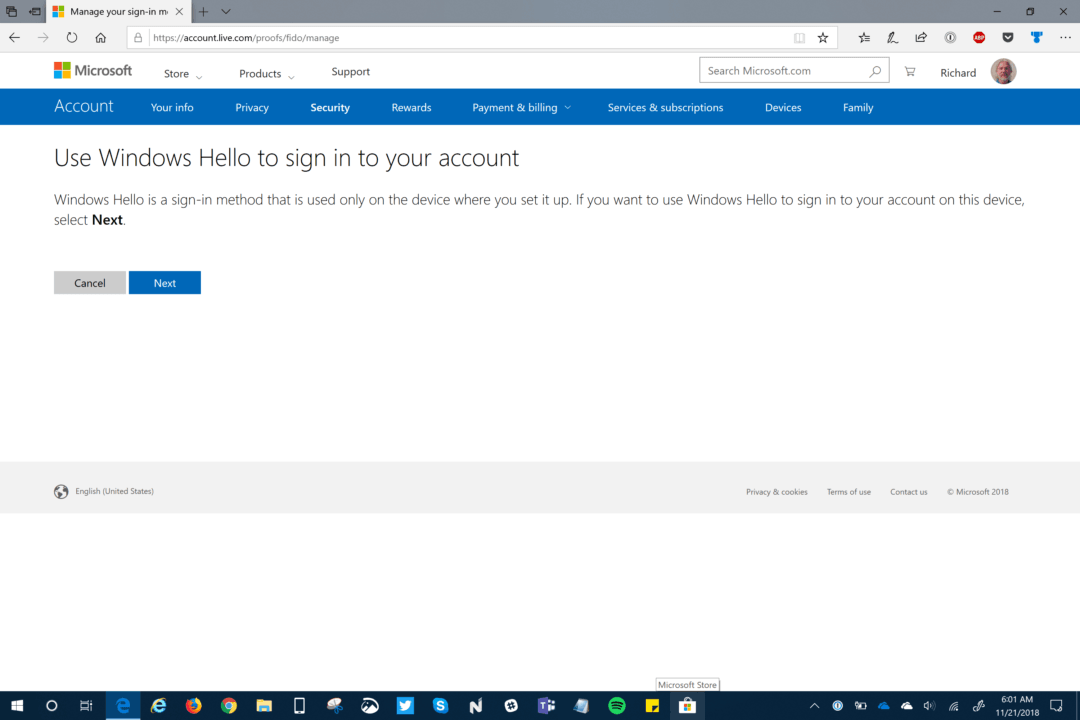Start a Web Note with the pen icon
Screen dimensions: 1080x720
tap(892, 37)
